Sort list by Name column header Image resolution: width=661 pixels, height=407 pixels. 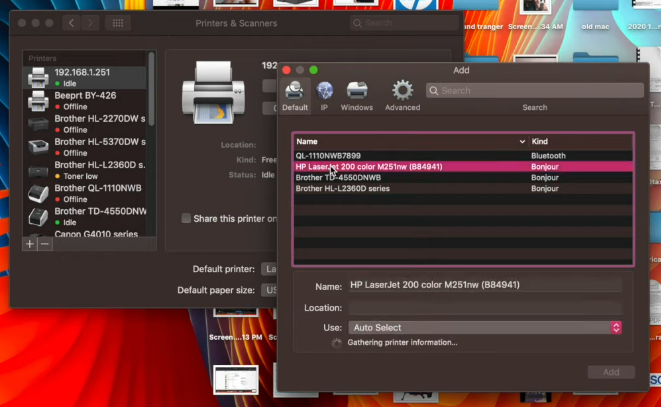pyautogui.click(x=411, y=141)
